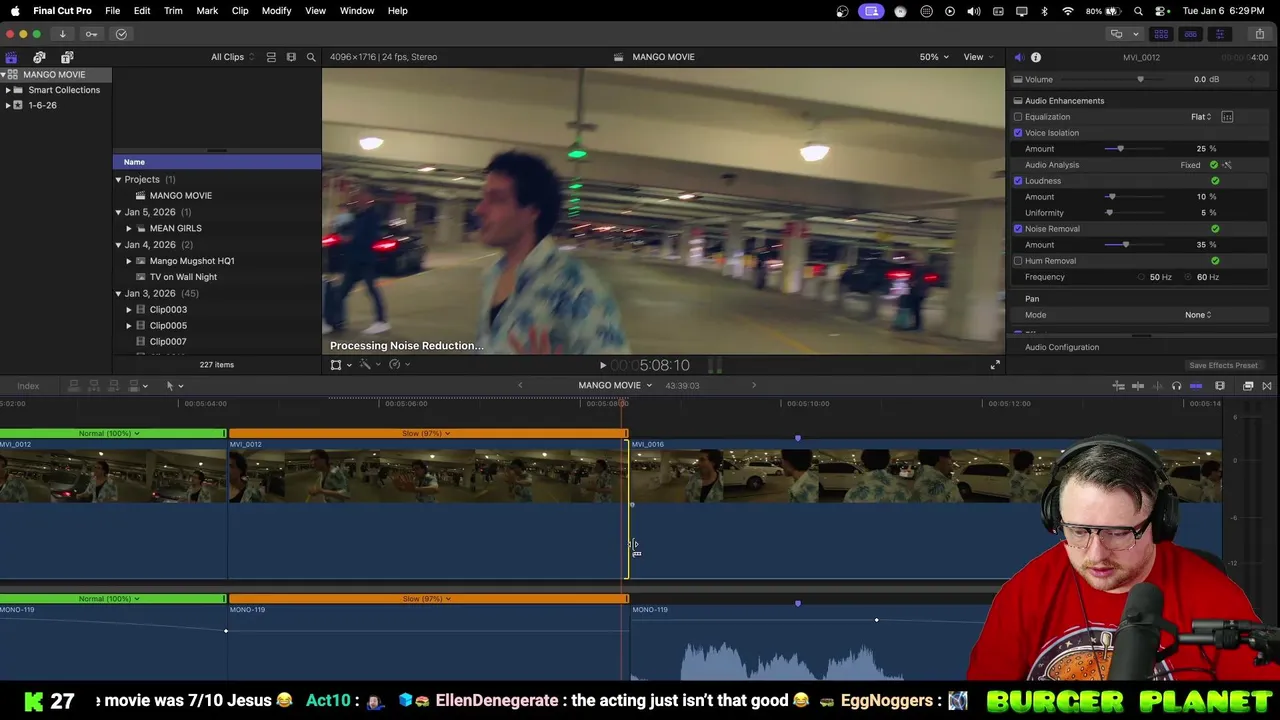Screen dimensions: 1280x720
Task: Toggle clip appearance filmstrip/list icon
Action: pyautogui.click(x=271, y=57)
